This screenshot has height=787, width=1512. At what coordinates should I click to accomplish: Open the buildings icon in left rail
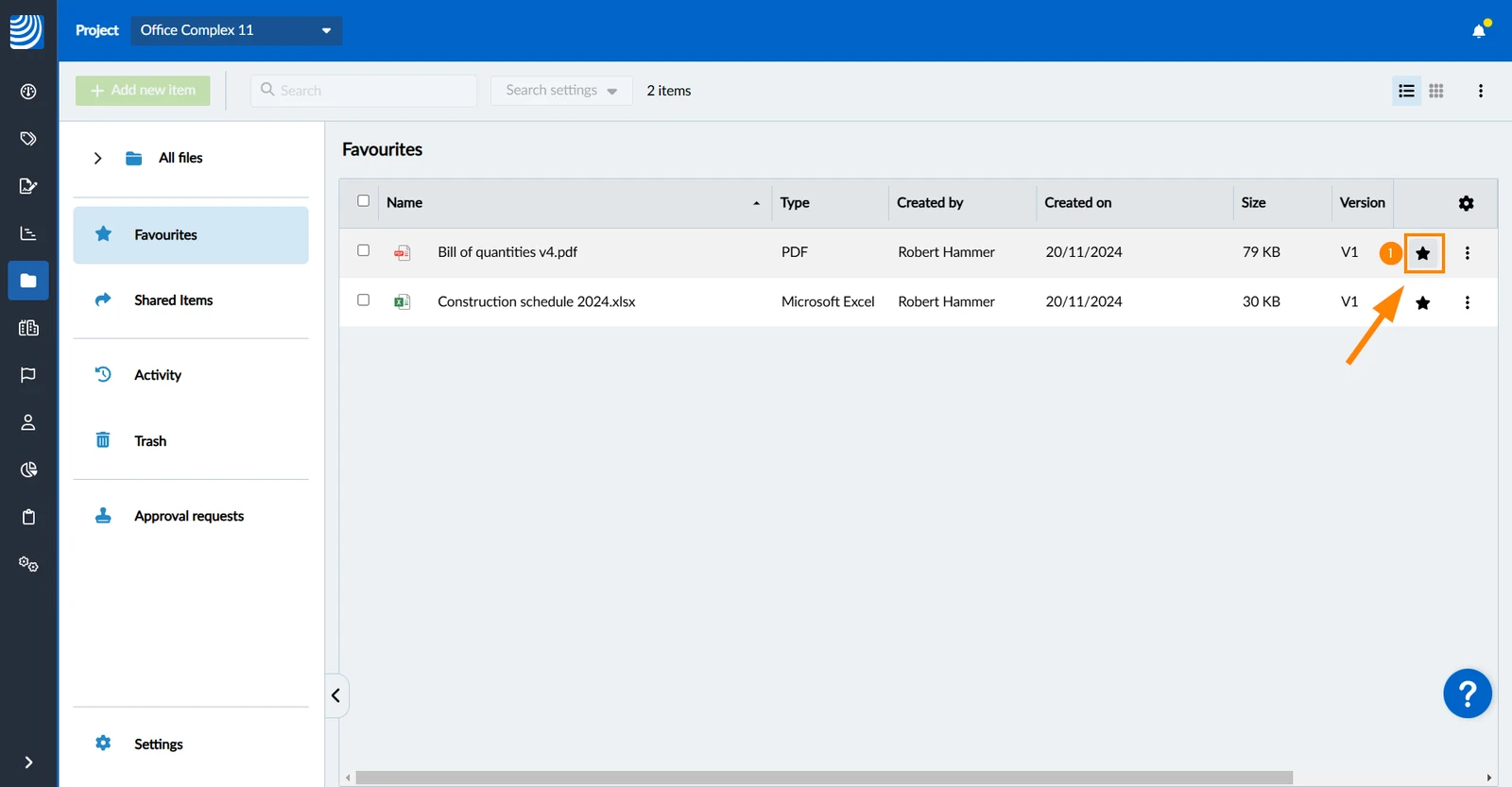point(28,328)
